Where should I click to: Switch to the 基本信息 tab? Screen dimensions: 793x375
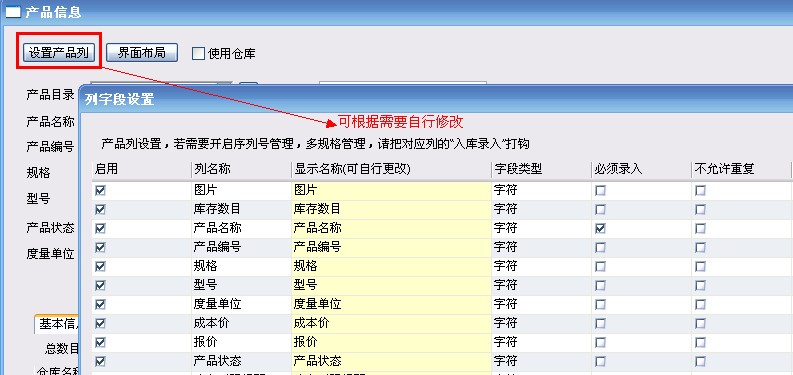coord(57,324)
